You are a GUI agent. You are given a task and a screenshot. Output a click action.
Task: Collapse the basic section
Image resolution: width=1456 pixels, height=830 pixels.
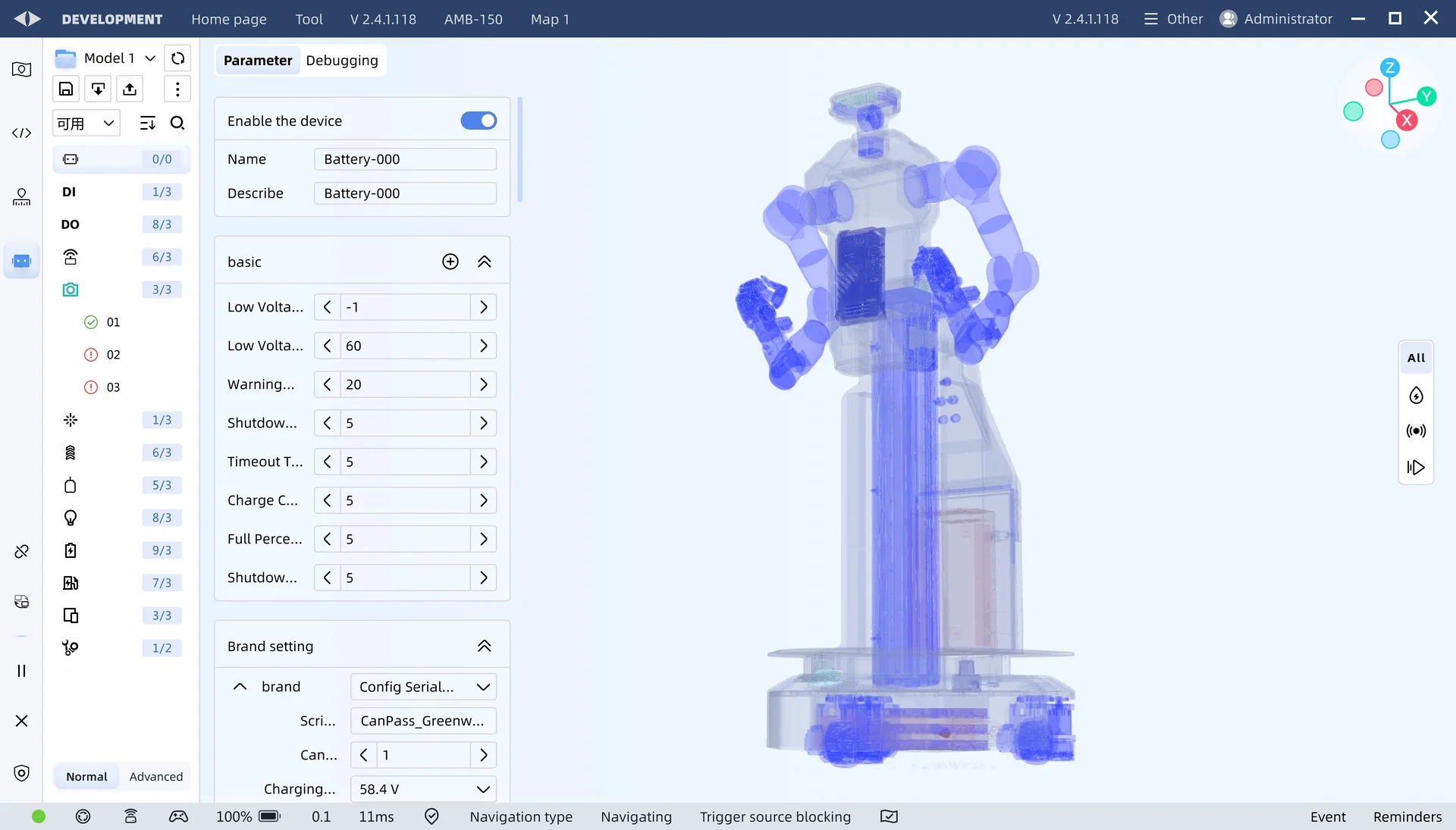pos(485,262)
